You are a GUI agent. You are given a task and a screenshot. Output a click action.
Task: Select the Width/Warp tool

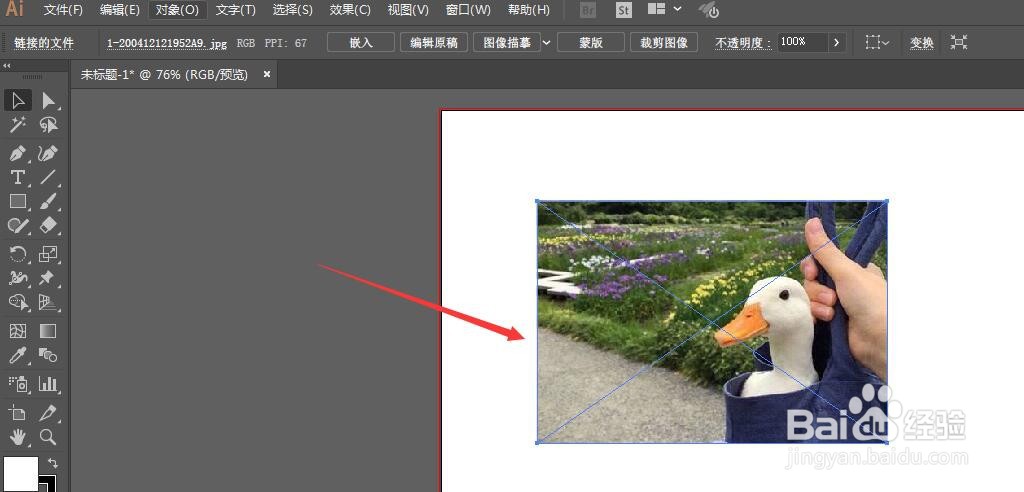[x=18, y=278]
